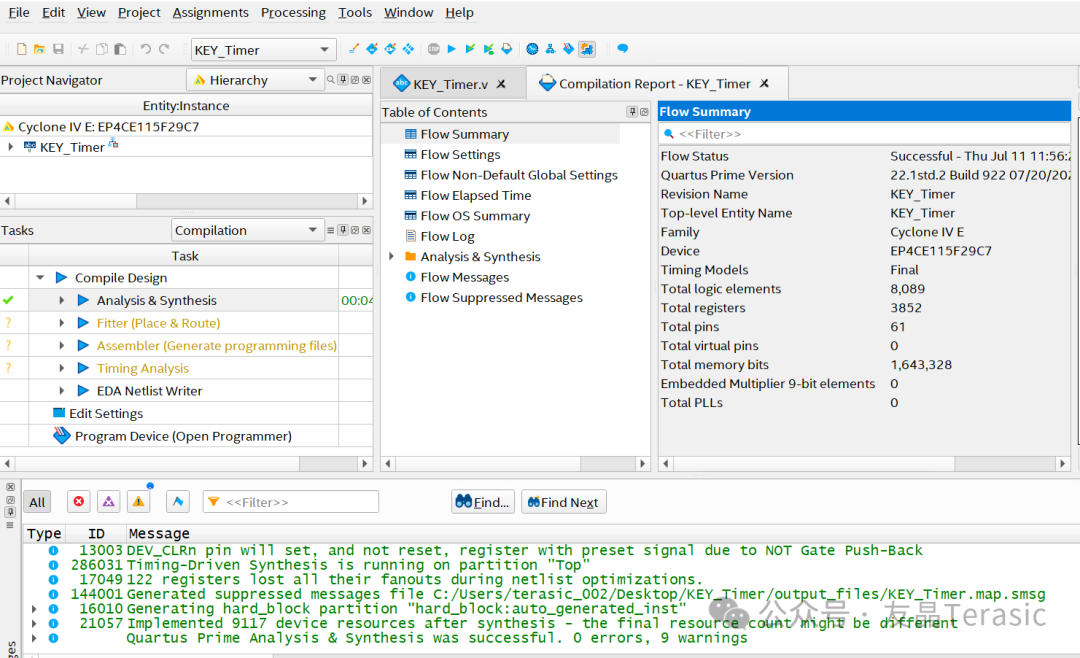
Task: Open the Assignment Editor pencil icon
Action: (x=353, y=49)
